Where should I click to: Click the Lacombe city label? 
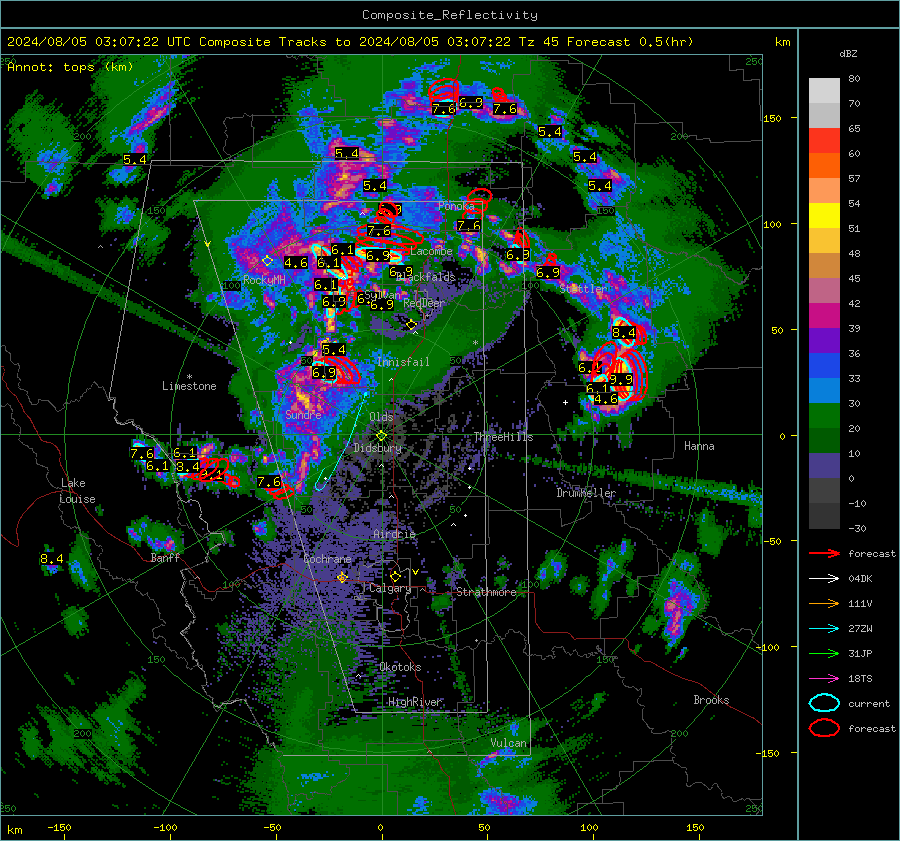pos(431,251)
